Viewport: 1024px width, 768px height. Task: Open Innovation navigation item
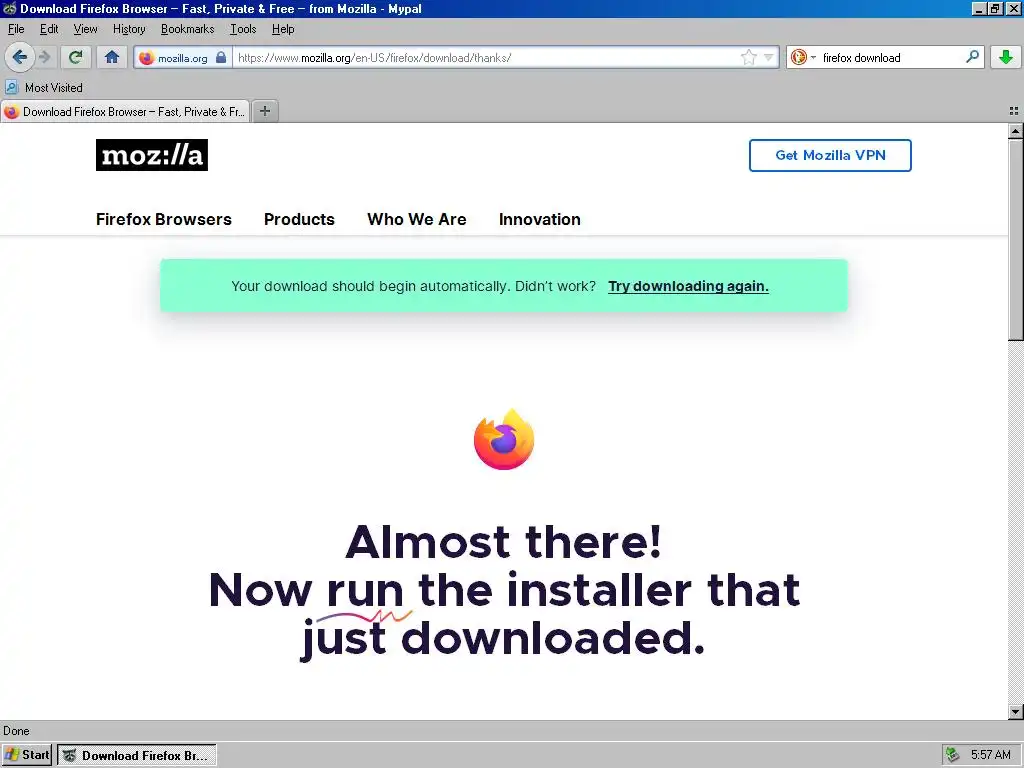[539, 219]
